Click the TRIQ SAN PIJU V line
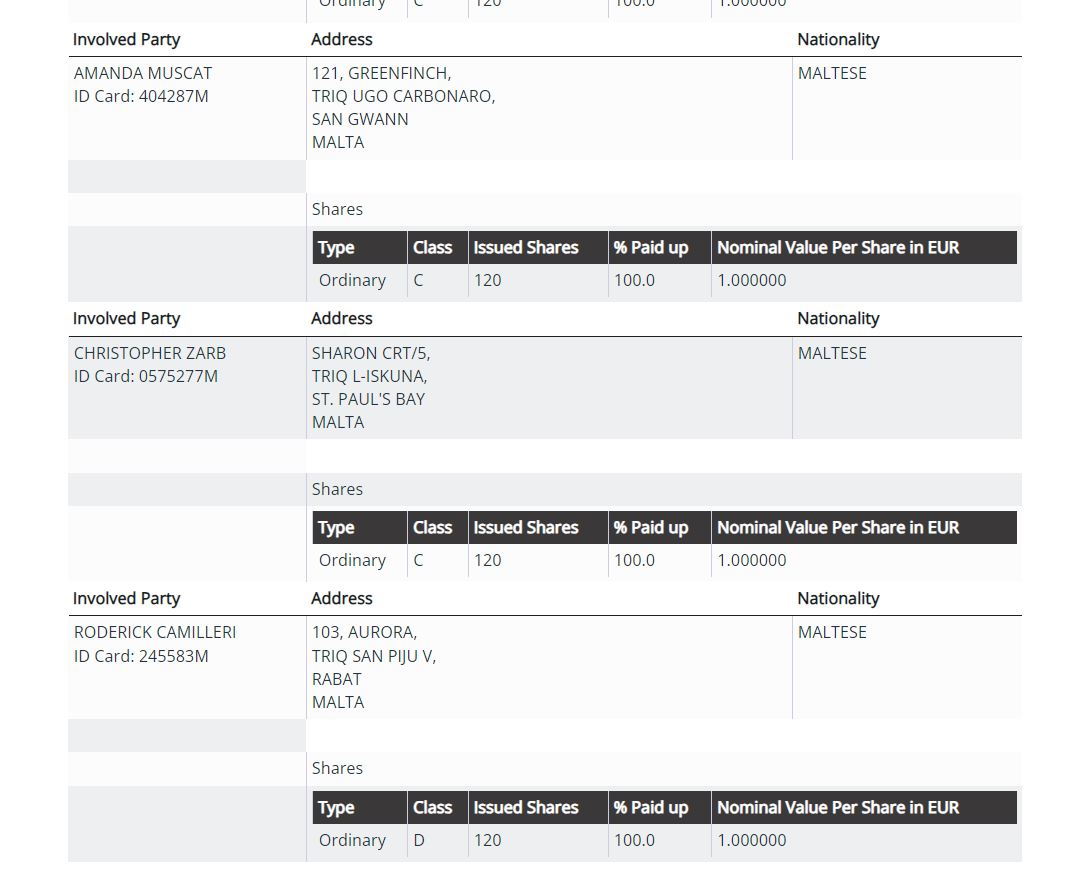1077x886 pixels. 374,656
